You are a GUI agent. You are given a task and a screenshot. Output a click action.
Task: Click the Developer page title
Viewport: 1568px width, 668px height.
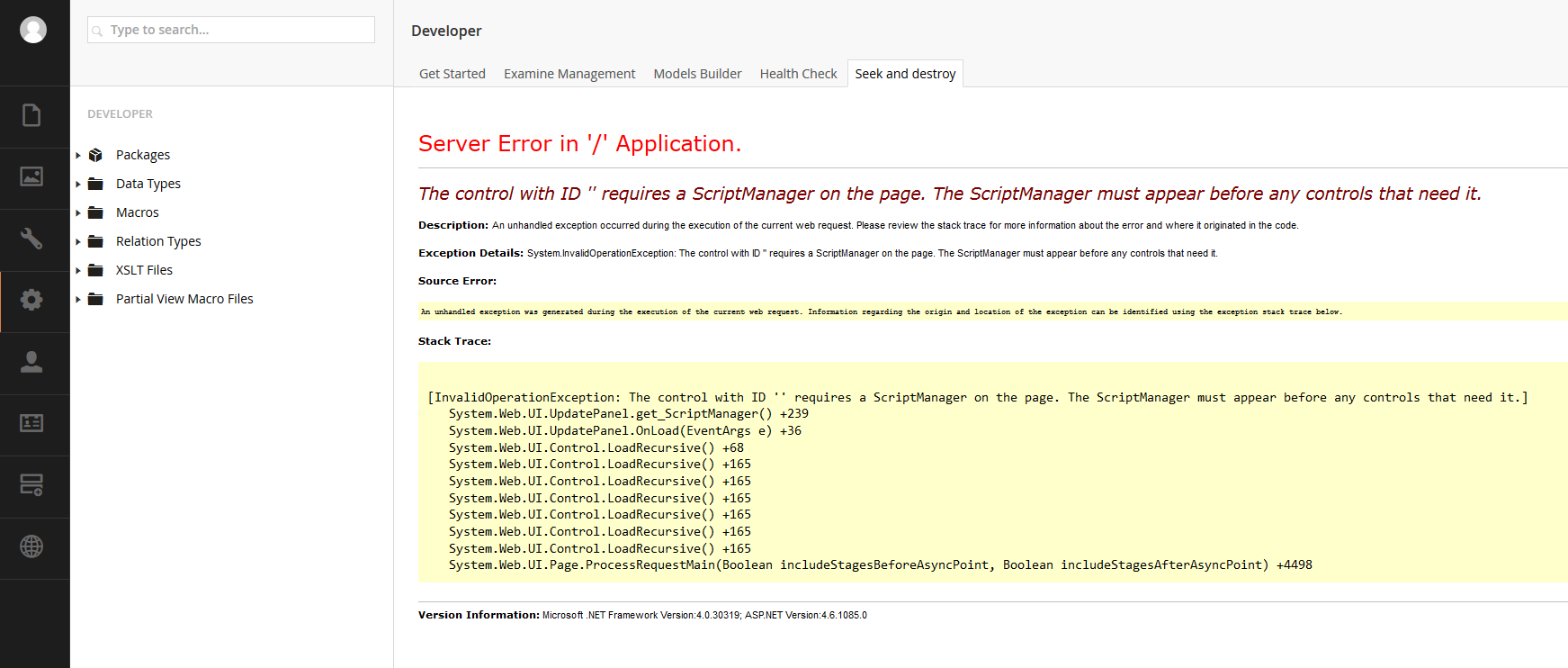[446, 31]
